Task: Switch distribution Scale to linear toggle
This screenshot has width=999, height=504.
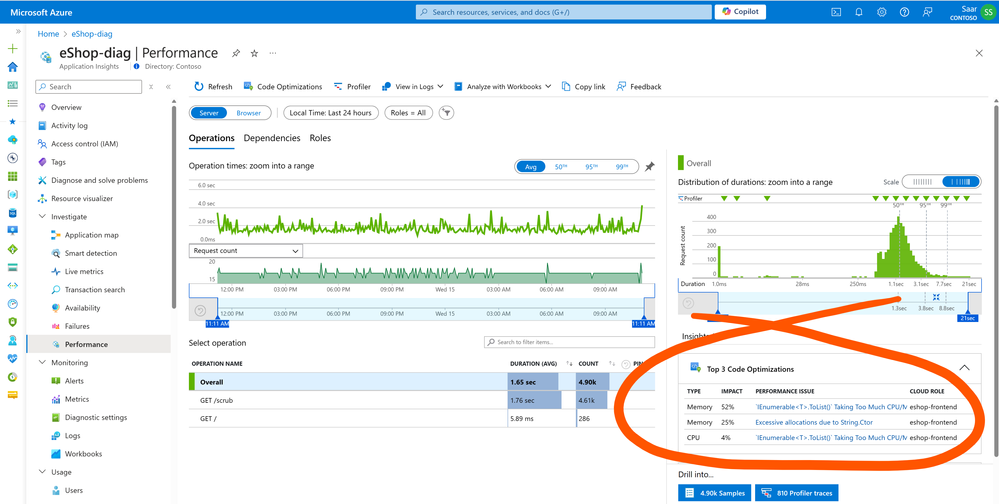Action: tap(923, 182)
